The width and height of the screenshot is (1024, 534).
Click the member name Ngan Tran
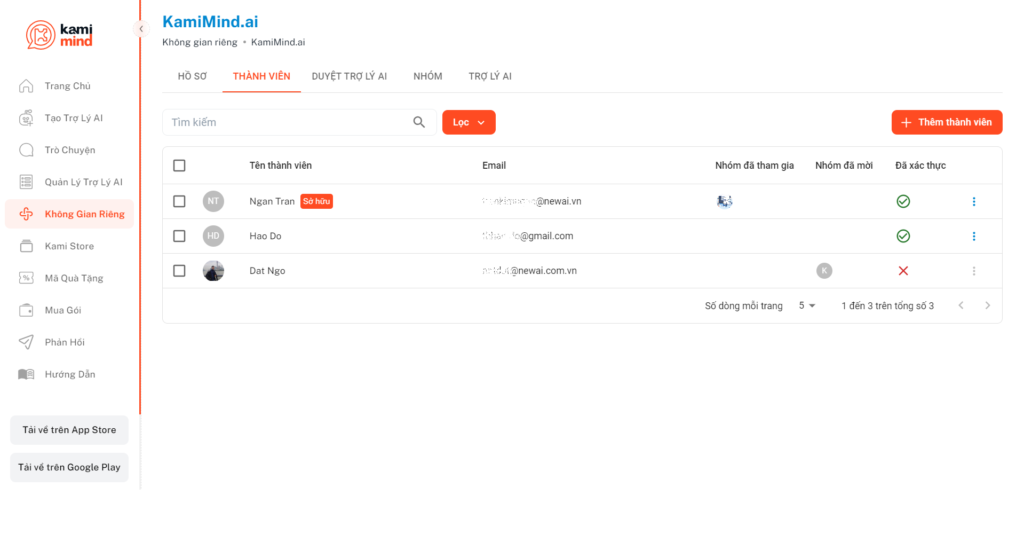272,201
